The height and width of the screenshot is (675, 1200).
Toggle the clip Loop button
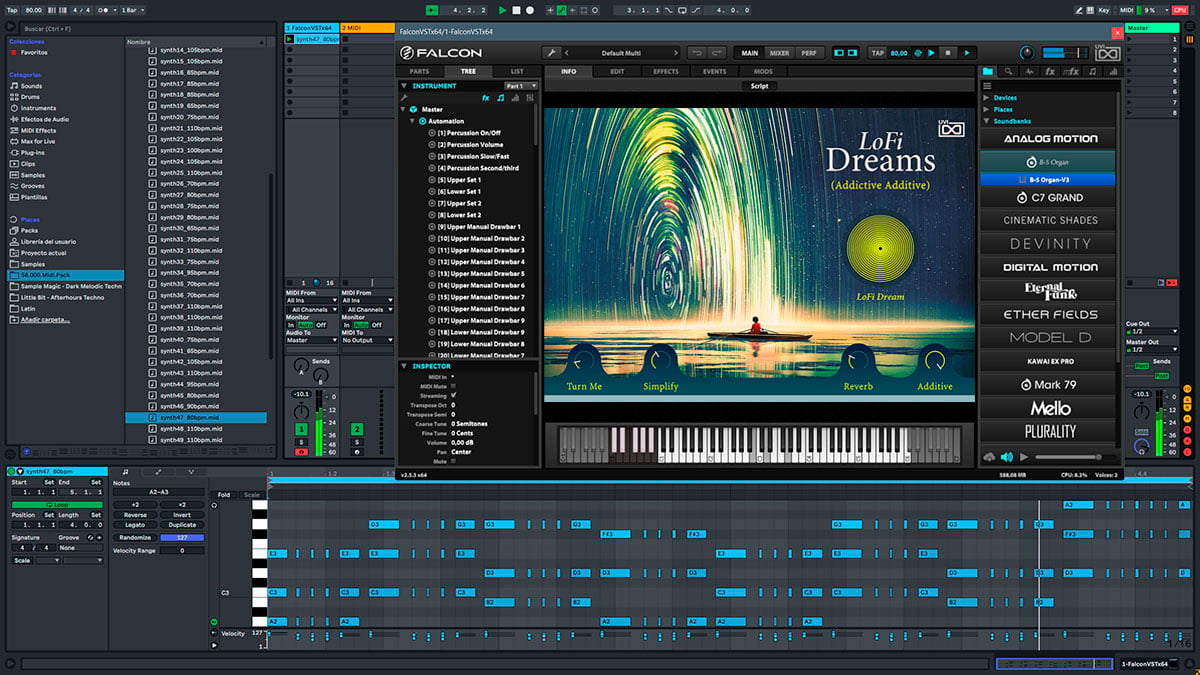(57, 504)
